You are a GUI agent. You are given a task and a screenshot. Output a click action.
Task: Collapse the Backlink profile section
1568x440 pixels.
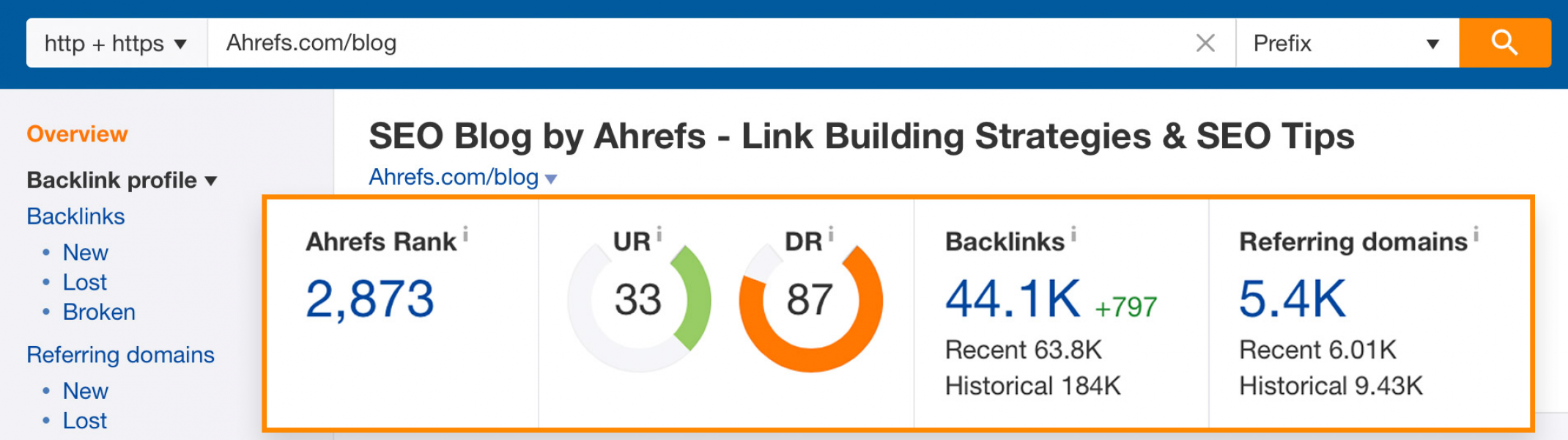pyautogui.click(x=122, y=180)
